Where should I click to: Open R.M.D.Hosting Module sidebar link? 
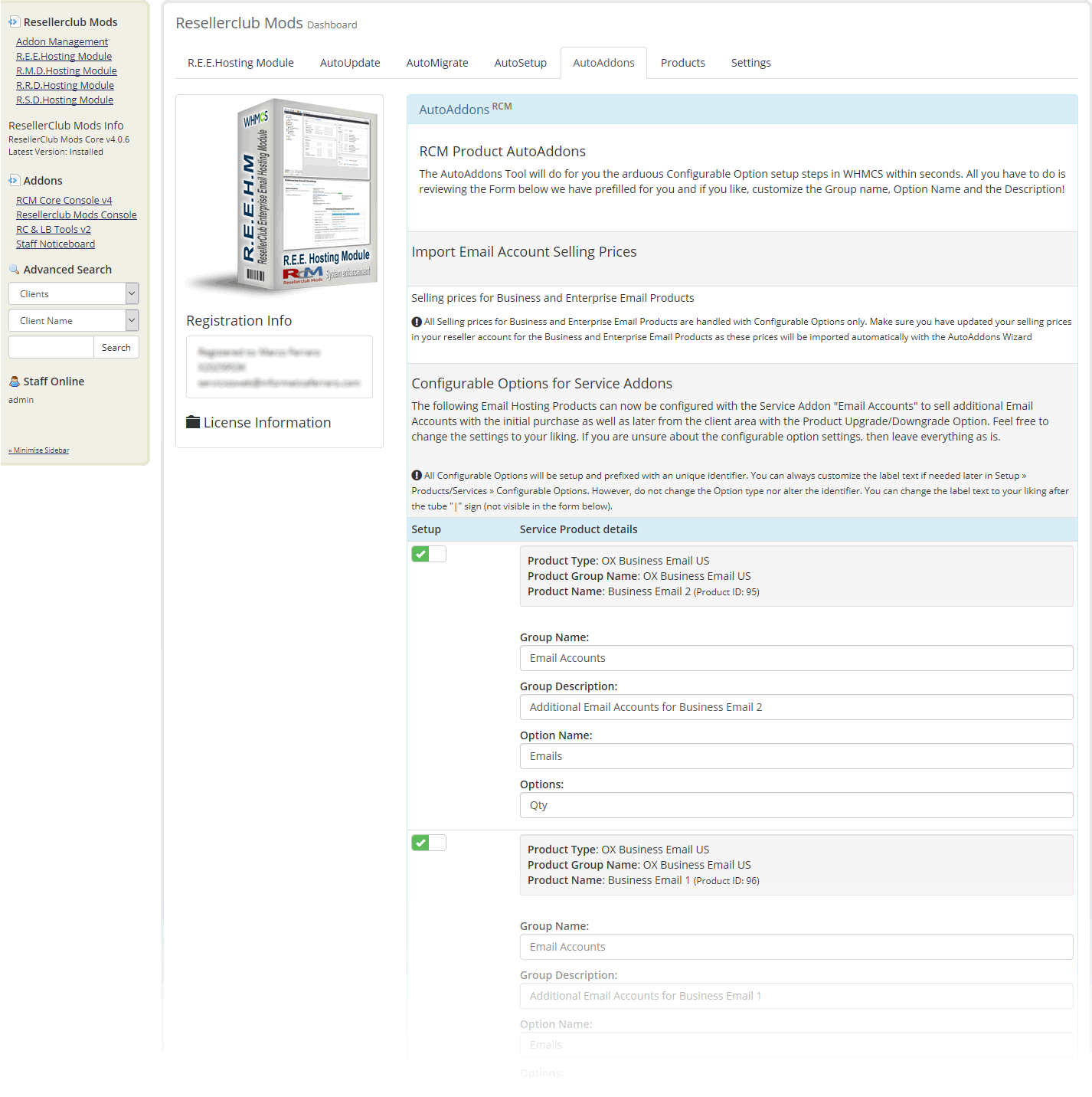[67, 71]
